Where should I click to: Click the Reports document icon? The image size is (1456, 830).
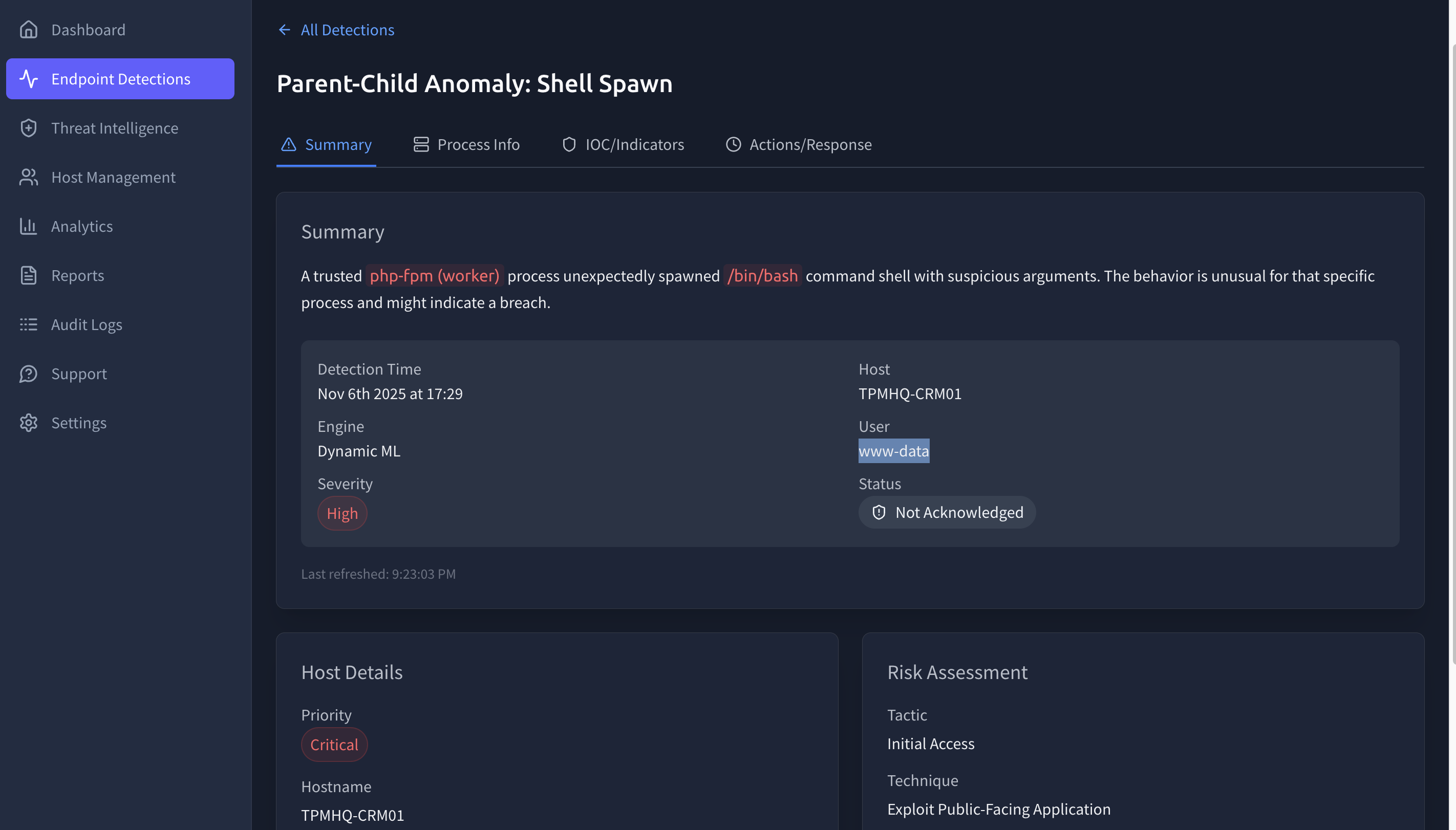(x=28, y=275)
